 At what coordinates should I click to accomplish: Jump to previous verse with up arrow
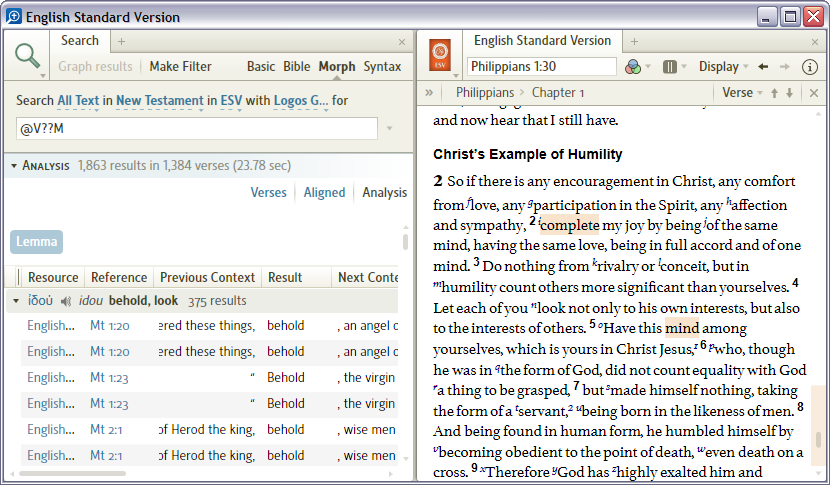(x=774, y=93)
